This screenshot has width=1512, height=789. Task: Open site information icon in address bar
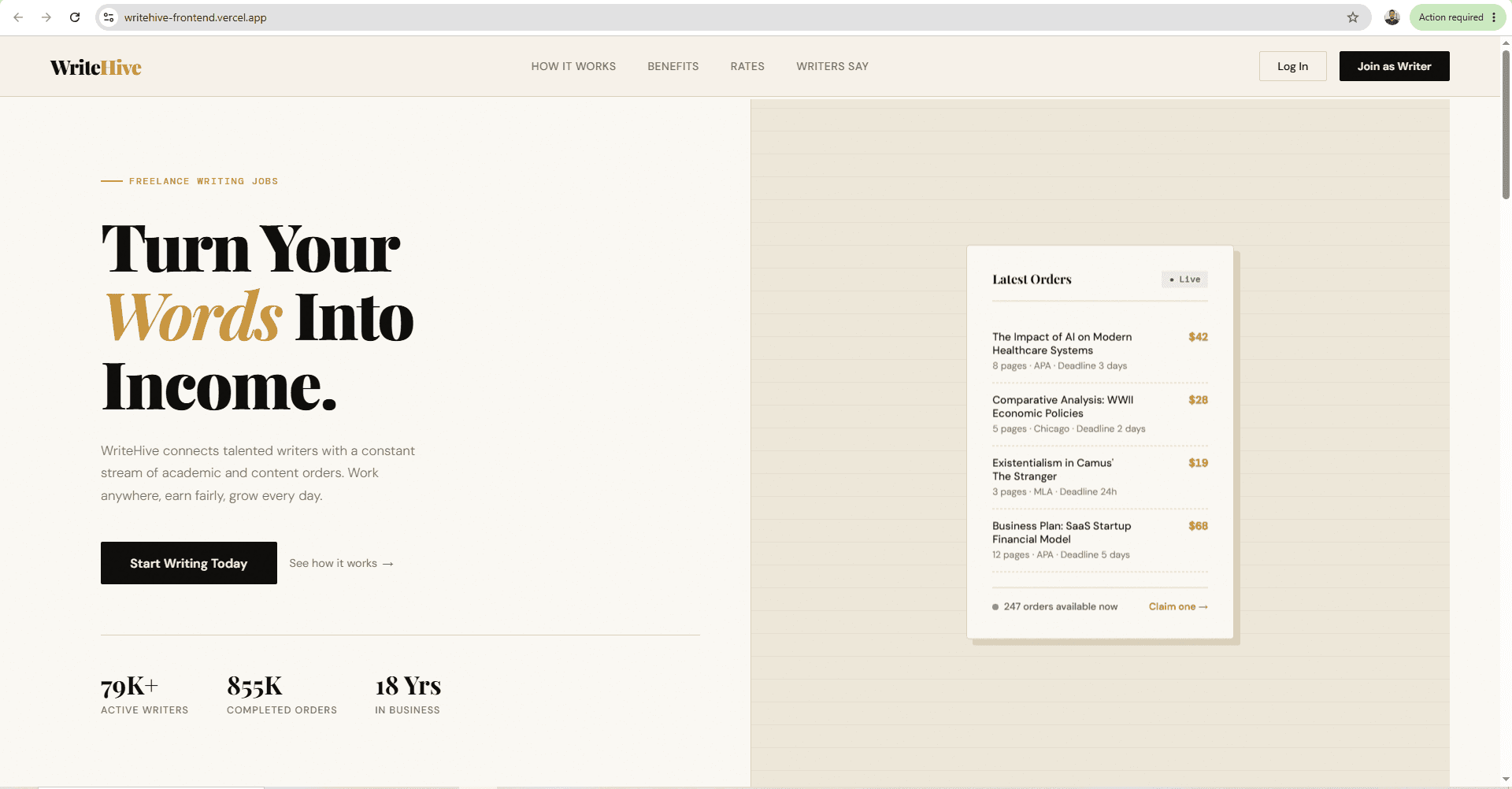click(109, 17)
